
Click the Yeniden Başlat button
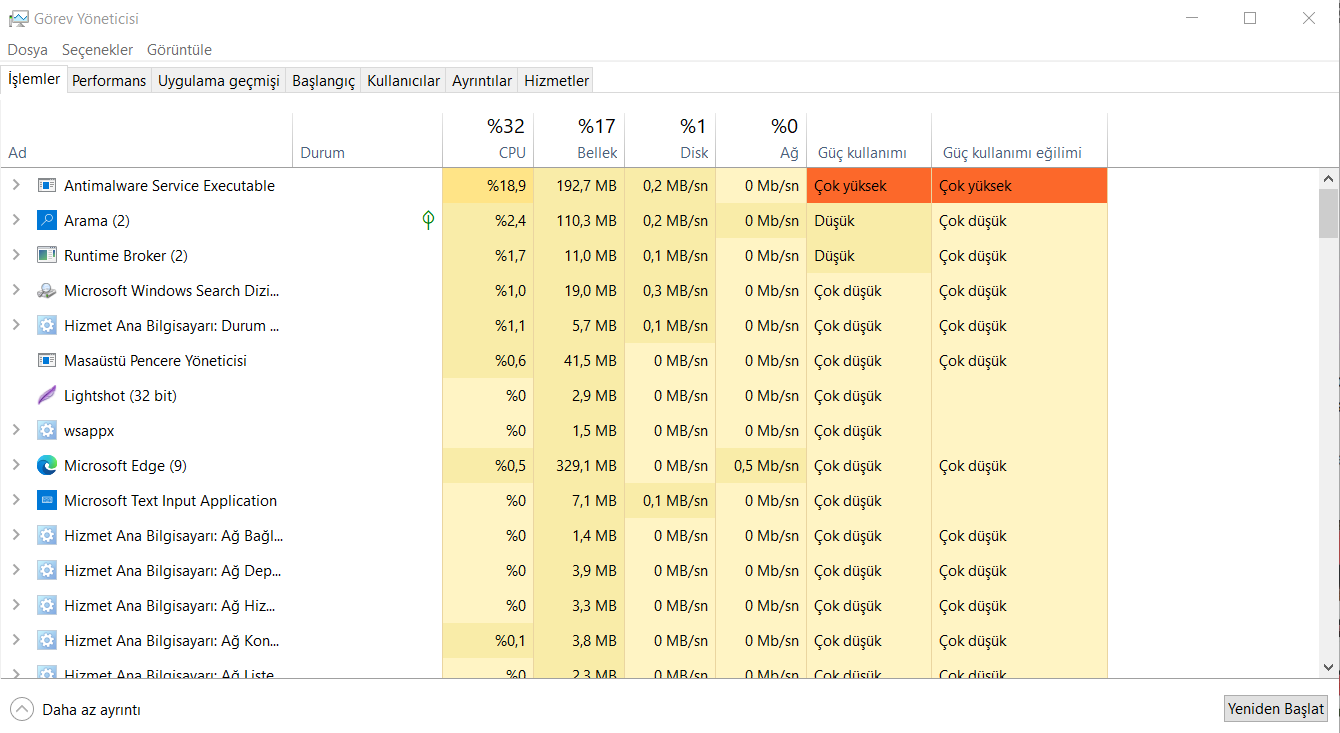pyautogui.click(x=1276, y=709)
